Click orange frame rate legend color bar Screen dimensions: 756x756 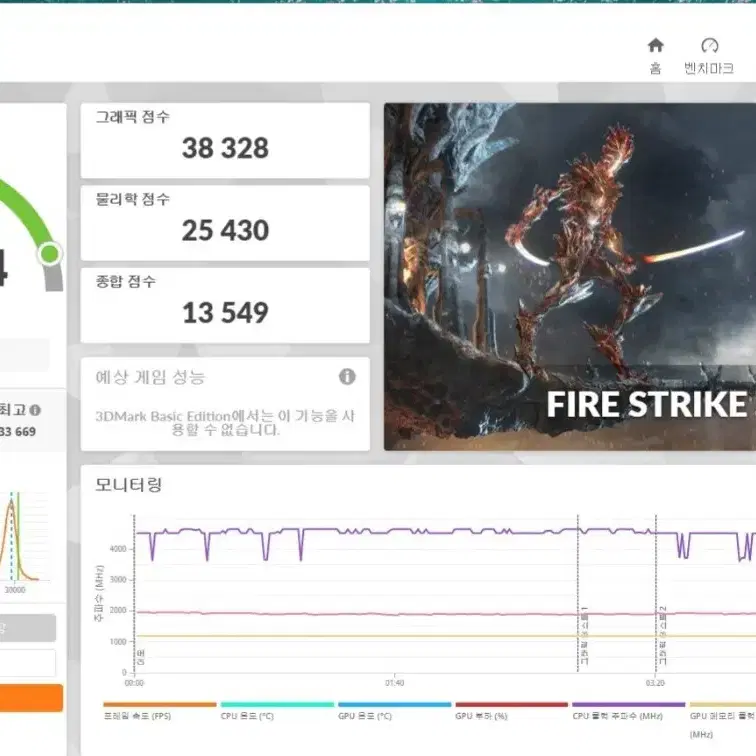[x=160, y=704]
